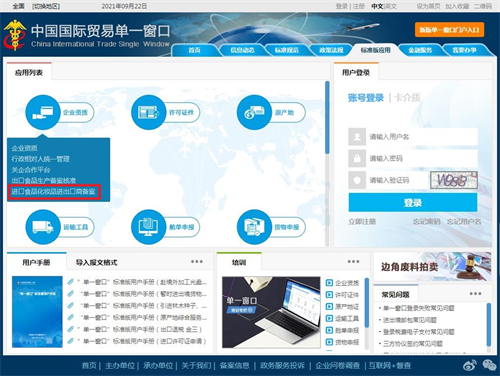Image resolution: width=500 pixels, height=376 pixels.
Task: Click 设为首页 in top bar
Action: tap(428, 6)
